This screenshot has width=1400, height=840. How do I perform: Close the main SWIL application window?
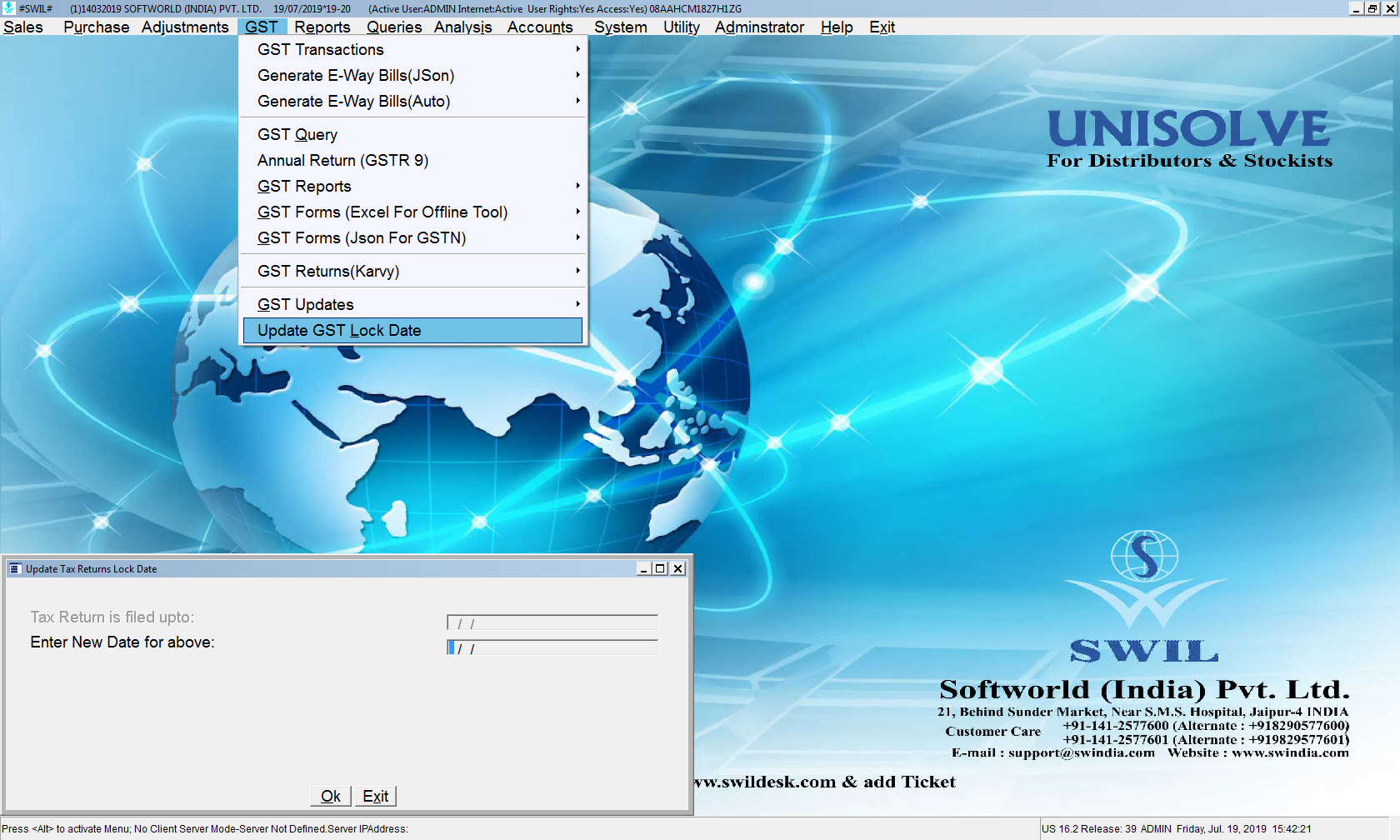click(1390, 8)
